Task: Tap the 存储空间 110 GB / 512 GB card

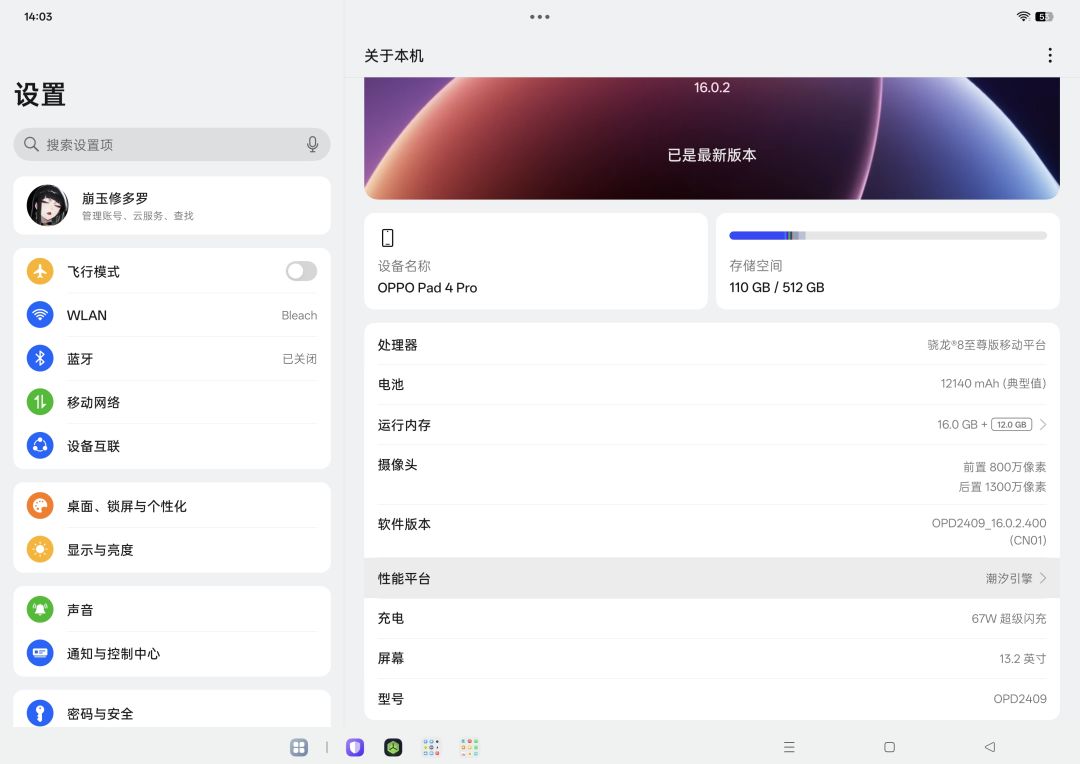Action: click(888, 261)
